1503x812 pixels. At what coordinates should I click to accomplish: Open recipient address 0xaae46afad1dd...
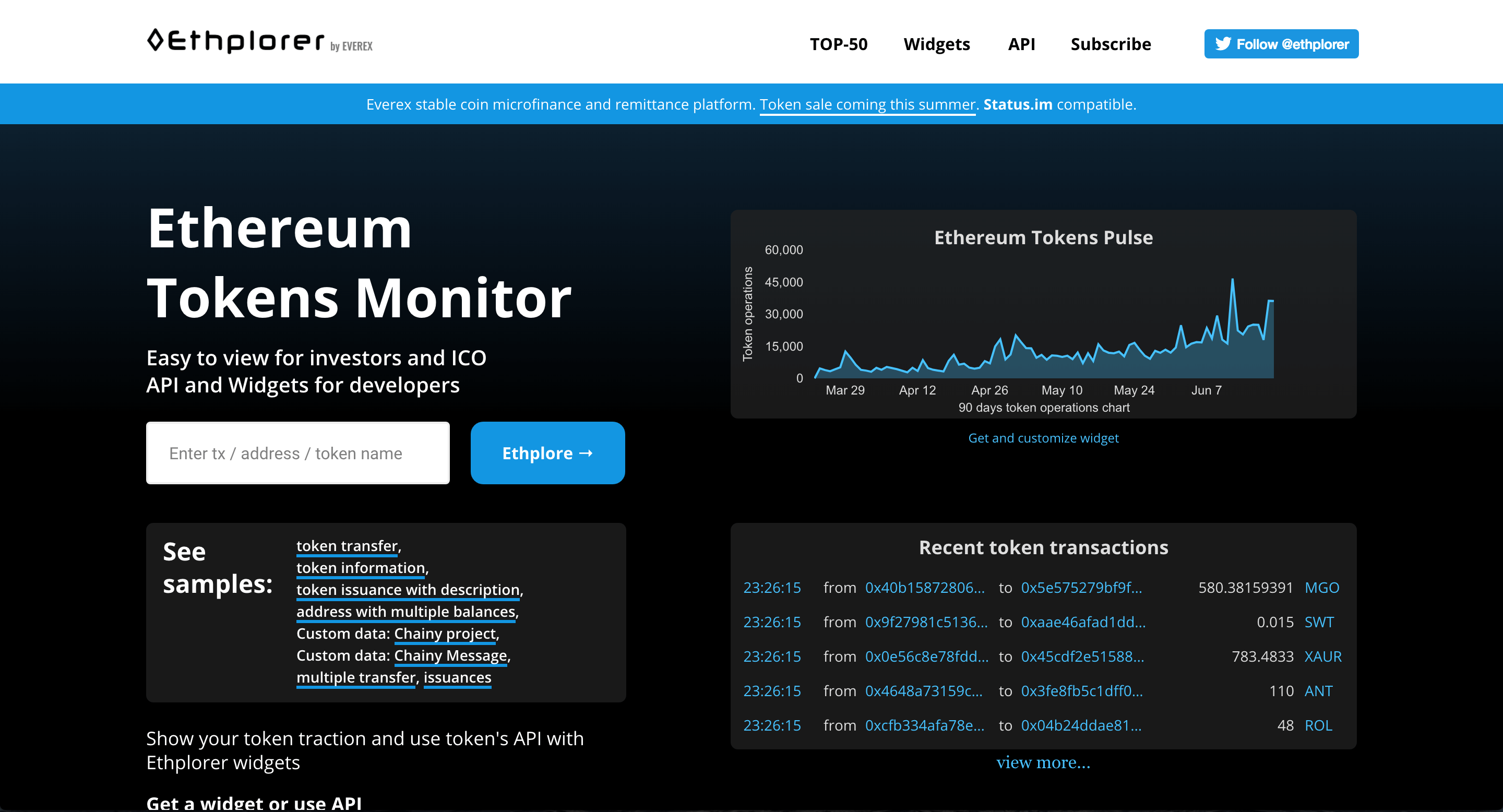coord(1083,622)
